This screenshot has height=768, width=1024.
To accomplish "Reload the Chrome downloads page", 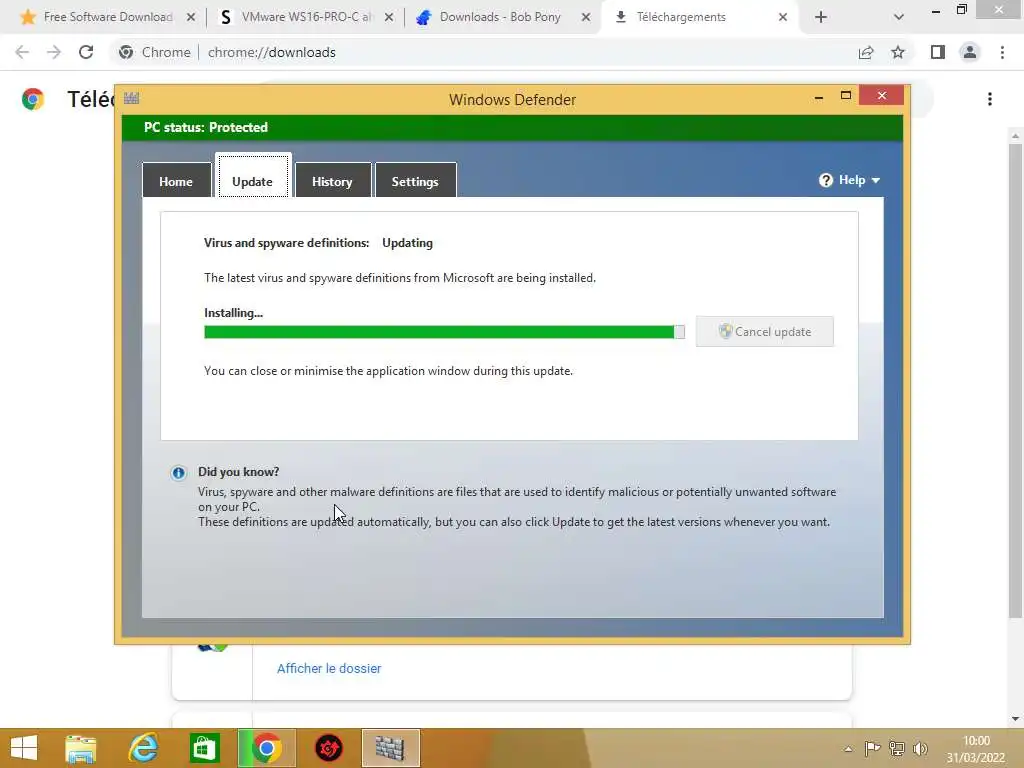I will click(86, 52).
